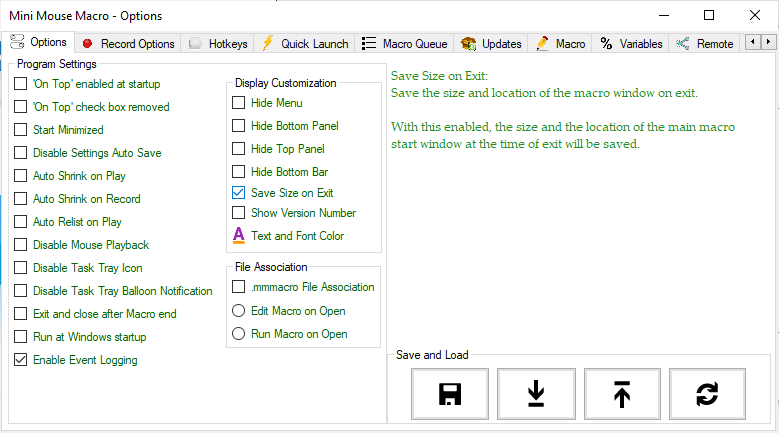Enable Auto Relist on Play
This screenshot has width=779, height=433.
20,221
